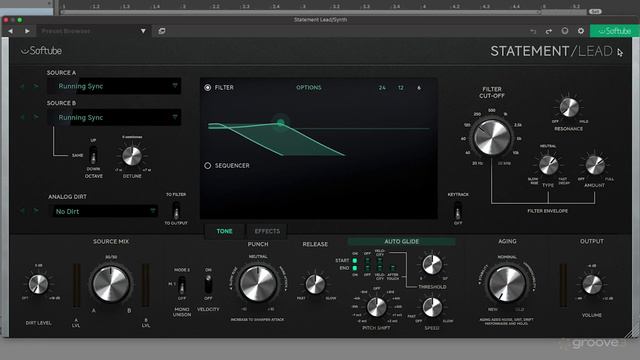Click the Auto Glide Threshold knob
The width and height of the screenshot is (640, 360).
click(x=432, y=265)
